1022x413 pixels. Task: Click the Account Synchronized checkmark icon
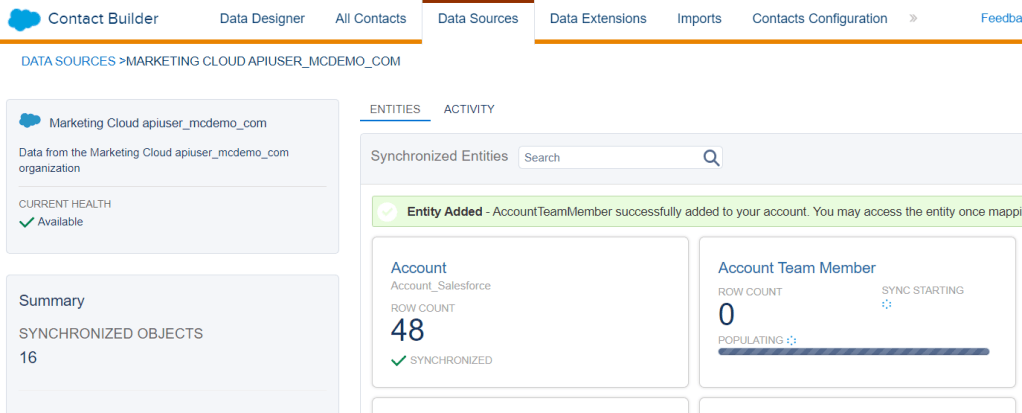pos(398,360)
